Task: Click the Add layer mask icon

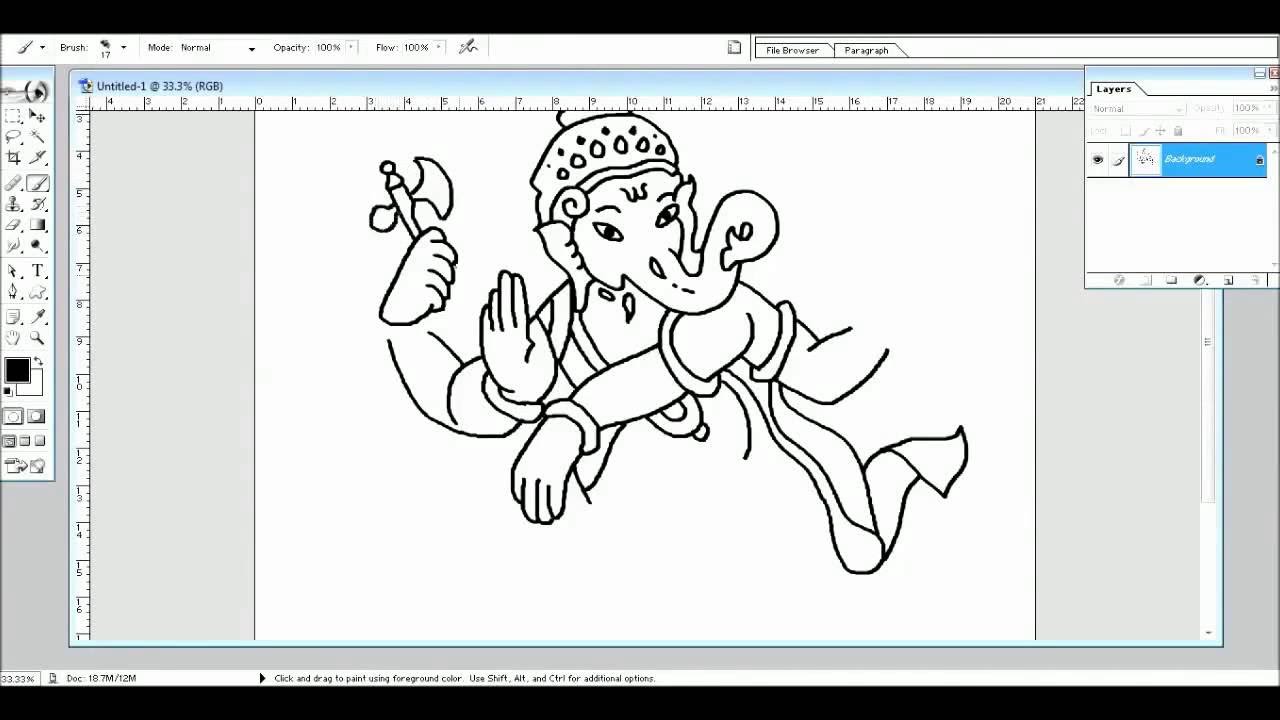Action: pos(1145,280)
